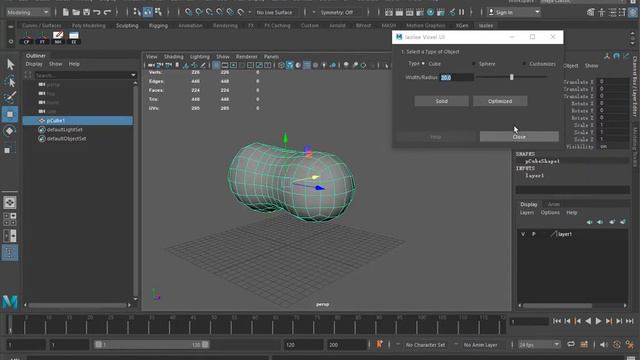Open the Sign In dropdown

(514, 12)
